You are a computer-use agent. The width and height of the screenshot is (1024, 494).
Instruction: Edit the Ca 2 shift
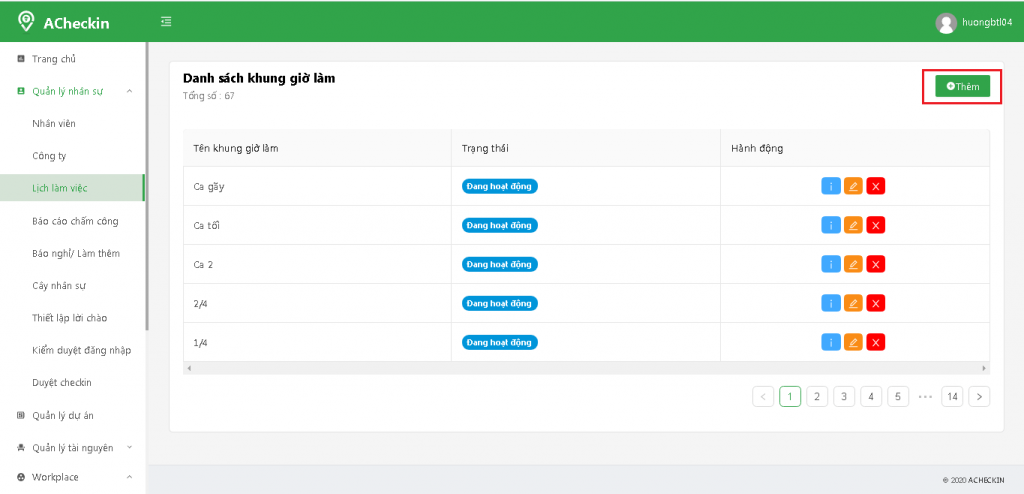[853, 264]
